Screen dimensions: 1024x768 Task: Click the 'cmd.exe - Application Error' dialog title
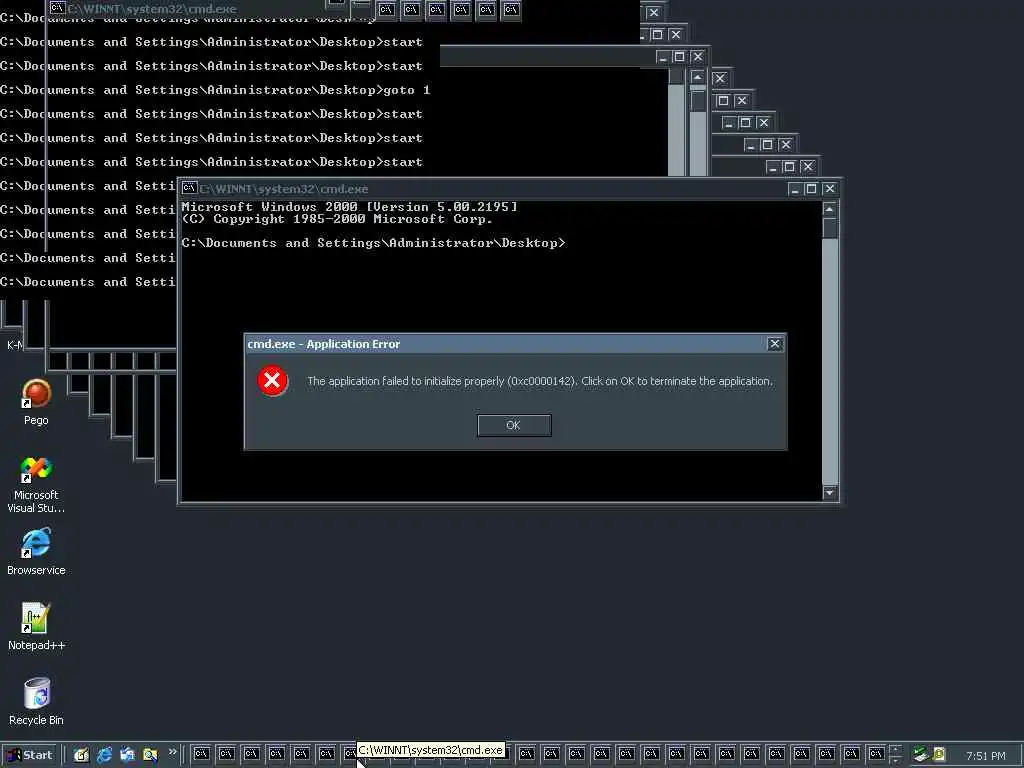point(323,344)
